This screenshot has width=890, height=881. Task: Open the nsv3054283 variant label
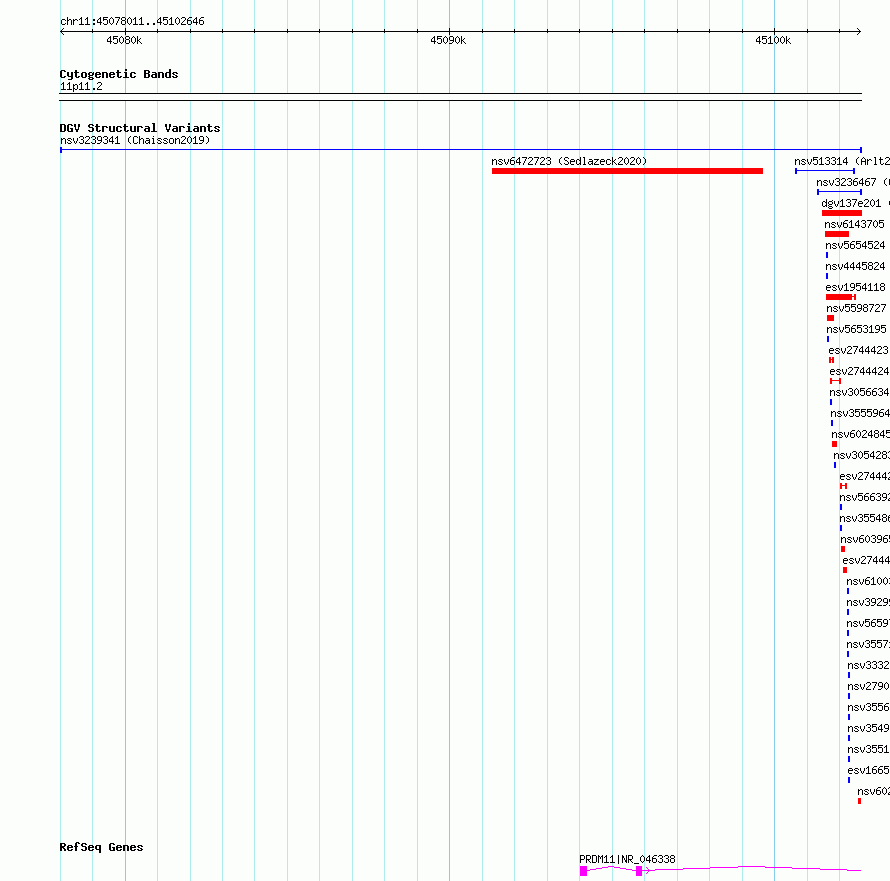tap(862, 455)
